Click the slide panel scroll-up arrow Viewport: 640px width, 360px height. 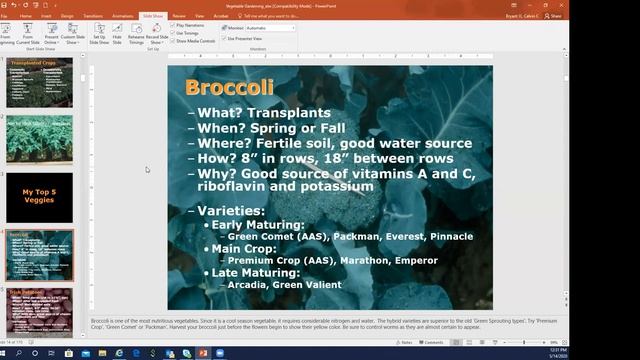tap(83, 56)
